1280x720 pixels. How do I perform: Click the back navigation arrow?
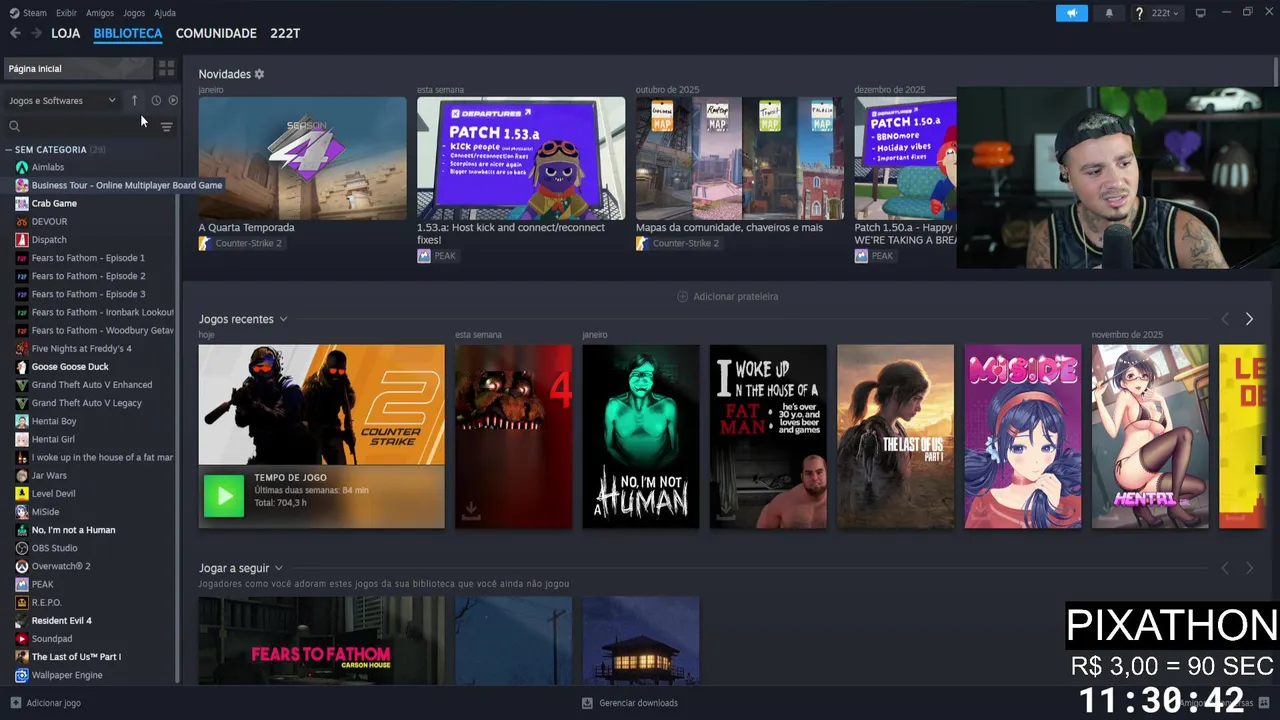point(15,33)
